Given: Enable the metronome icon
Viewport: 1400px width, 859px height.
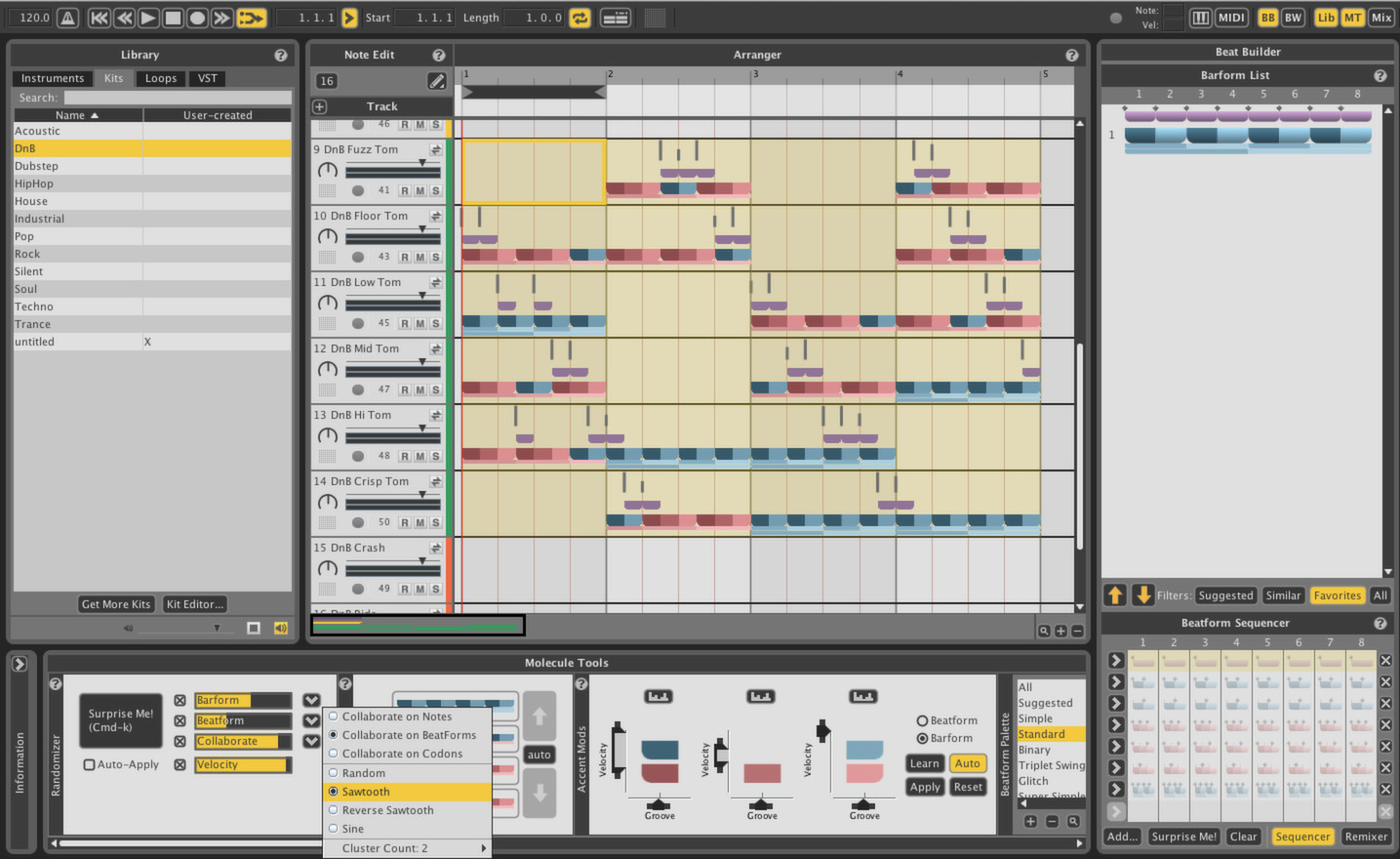Looking at the screenshot, I should point(66,17).
